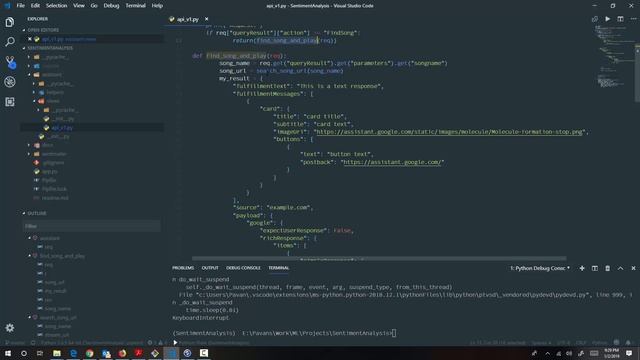Open Firefox from the taskbar
The image size is (640, 360).
pos(122,353)
